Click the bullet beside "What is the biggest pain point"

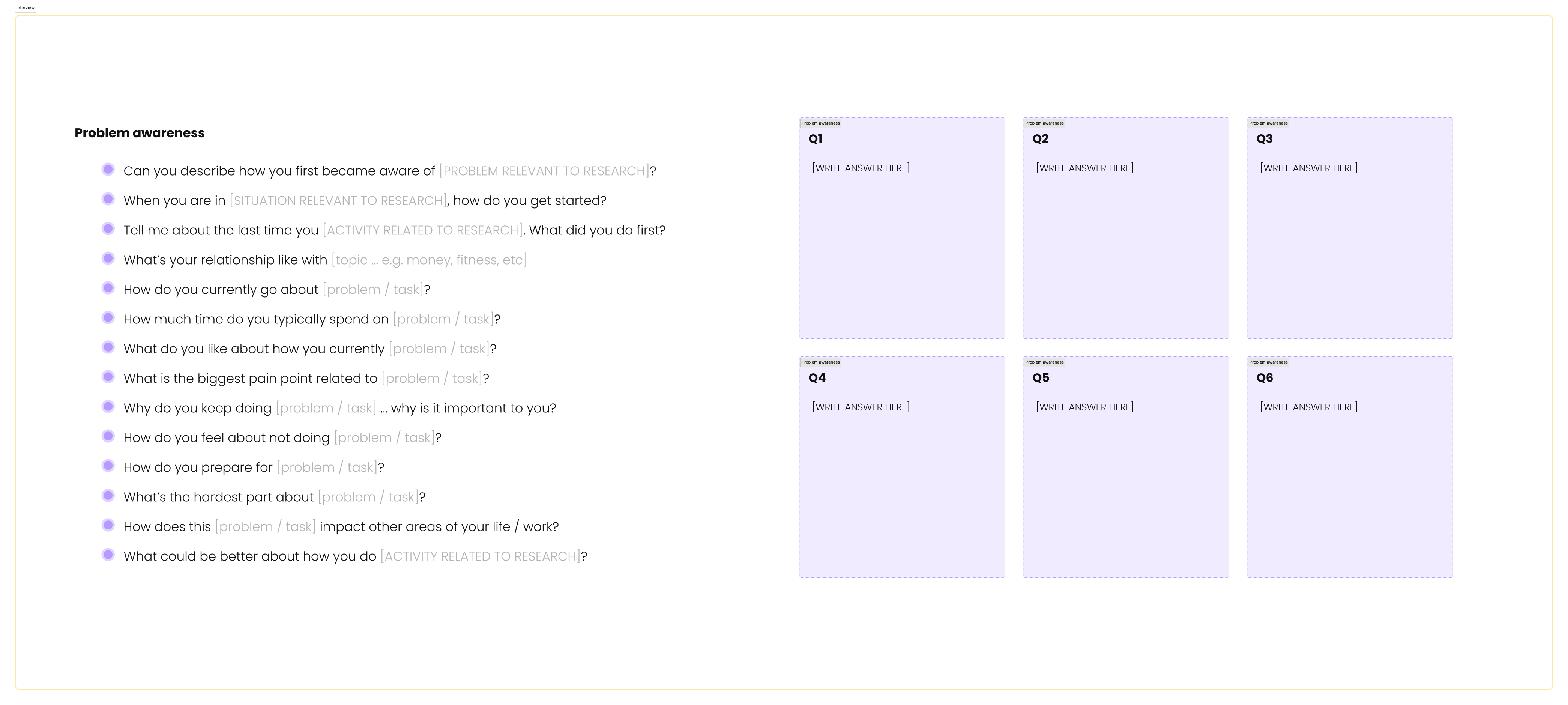(108, 377)
